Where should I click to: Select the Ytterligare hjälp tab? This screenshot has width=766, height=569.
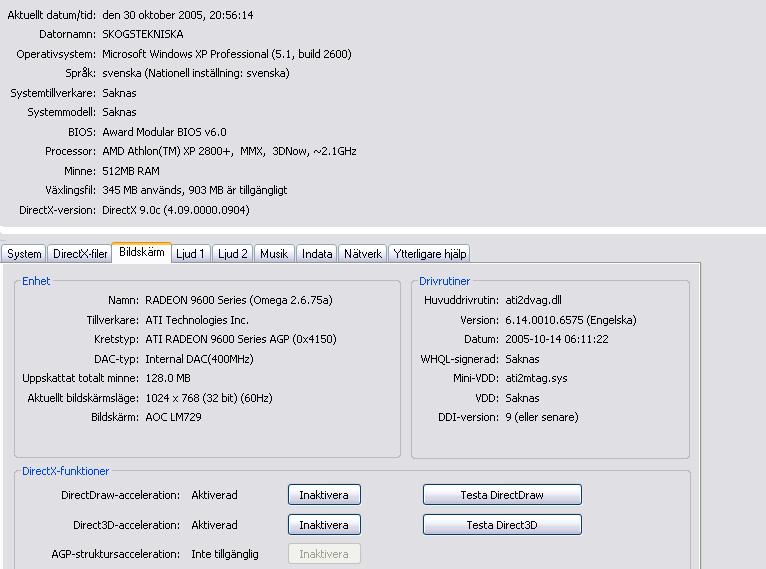[429, 254]
